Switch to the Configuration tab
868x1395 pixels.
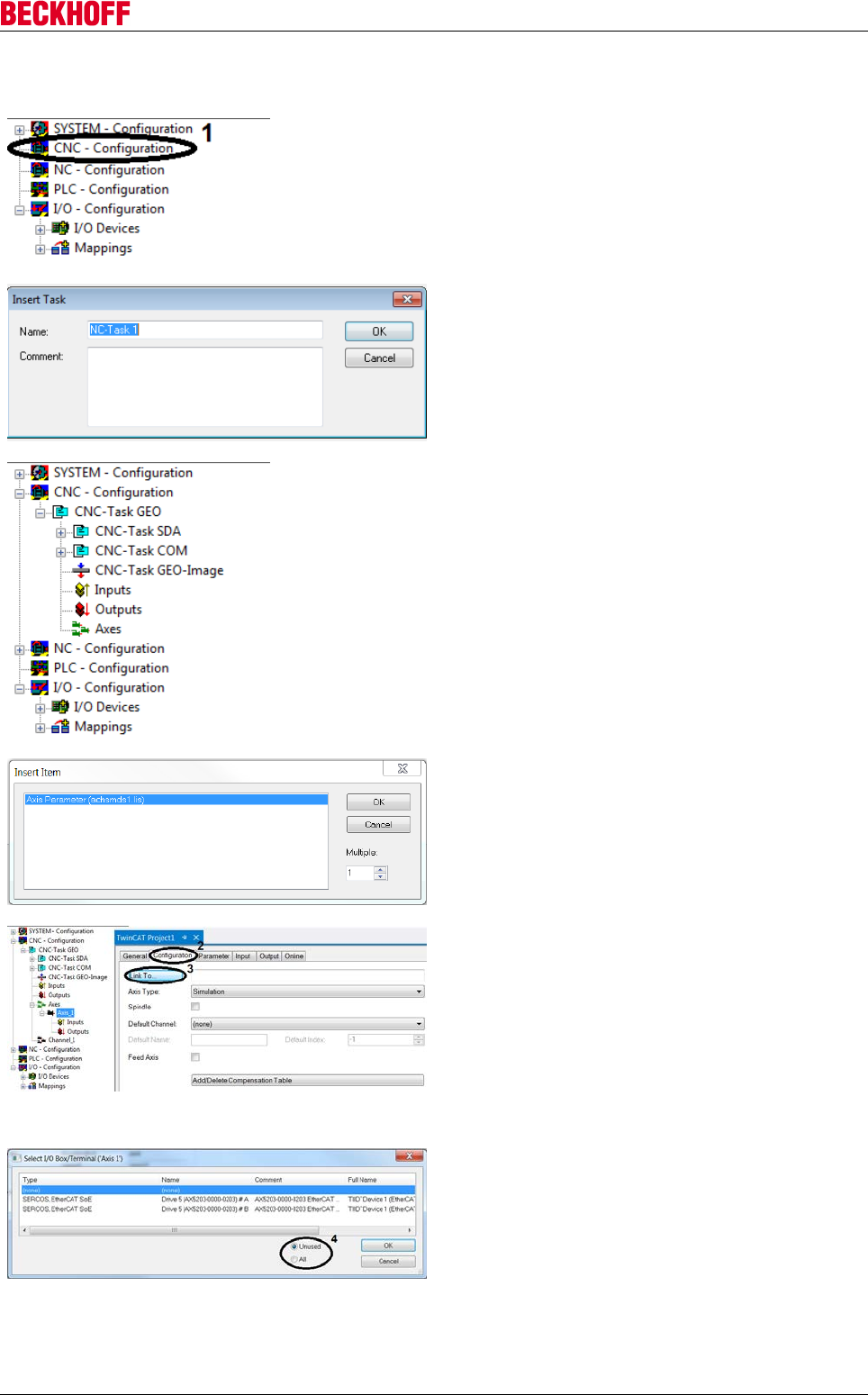coord(173,956)
